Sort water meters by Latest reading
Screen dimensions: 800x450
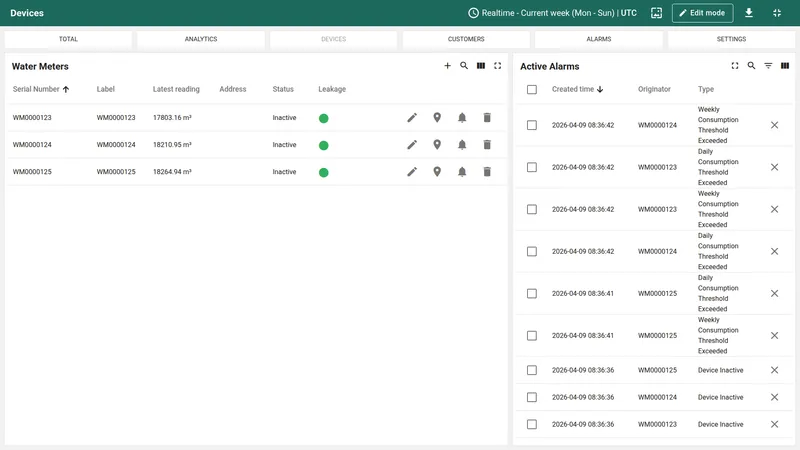click(176, 89)
